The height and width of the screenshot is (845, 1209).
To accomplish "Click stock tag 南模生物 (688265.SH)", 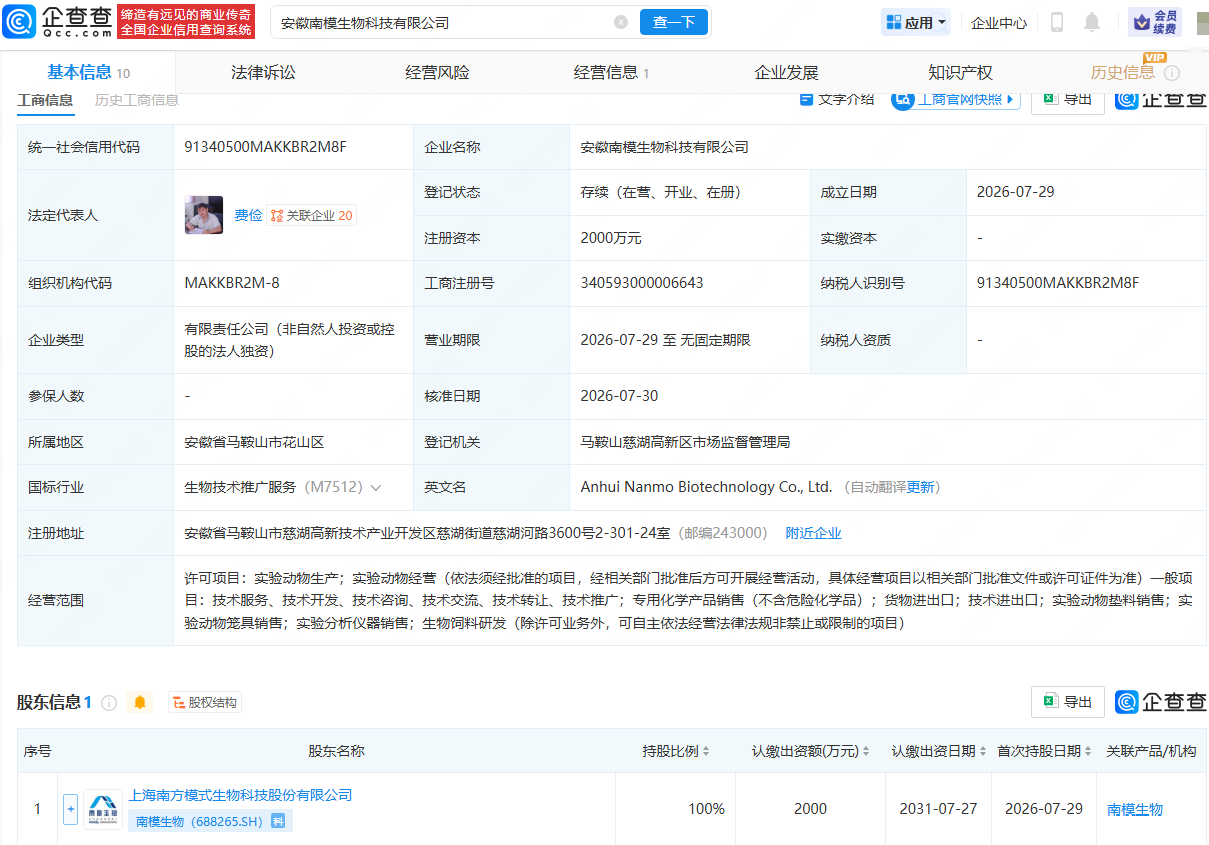I will (198, 821).
